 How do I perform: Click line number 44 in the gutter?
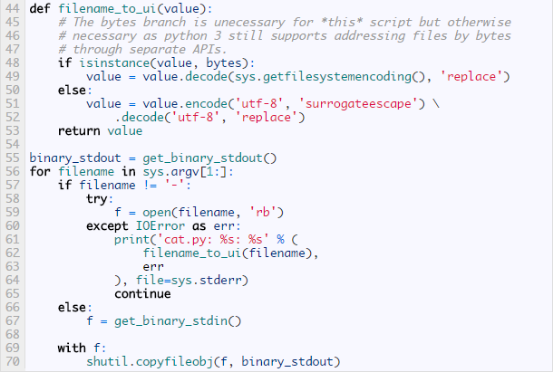click(x=12, y=8)
